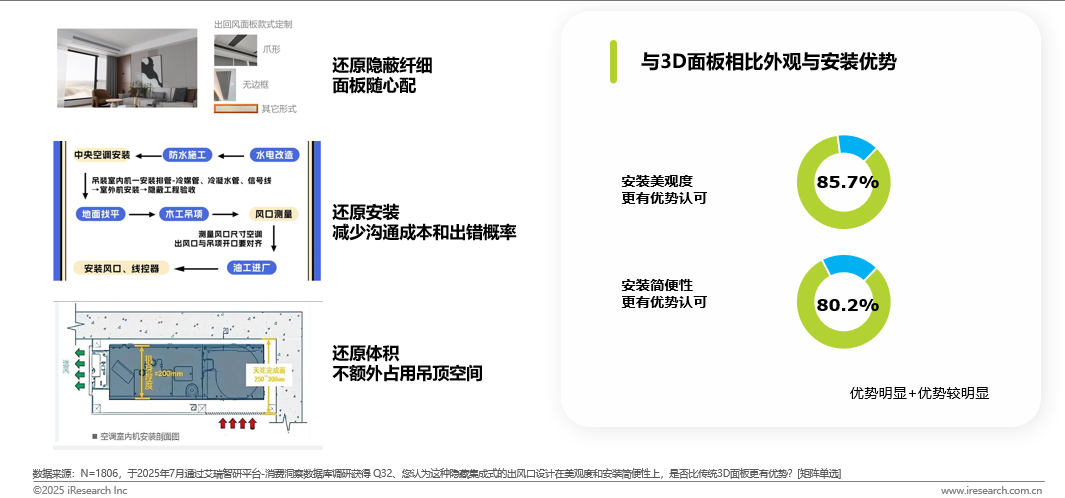Click the 水电改造 flowchart node
Viewport: 1065px width, 498px height.
click(x=274, y=156)
